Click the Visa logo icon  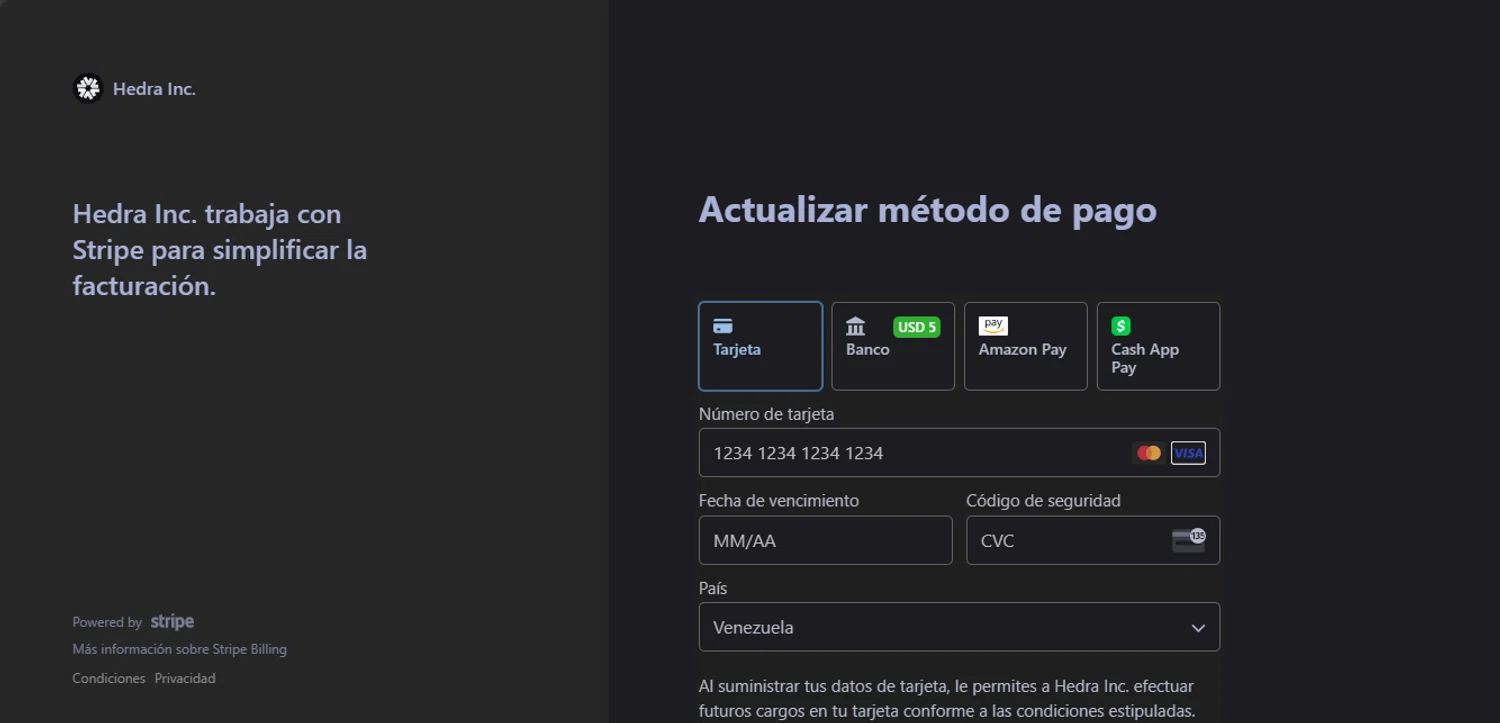tap(1188, 453)
